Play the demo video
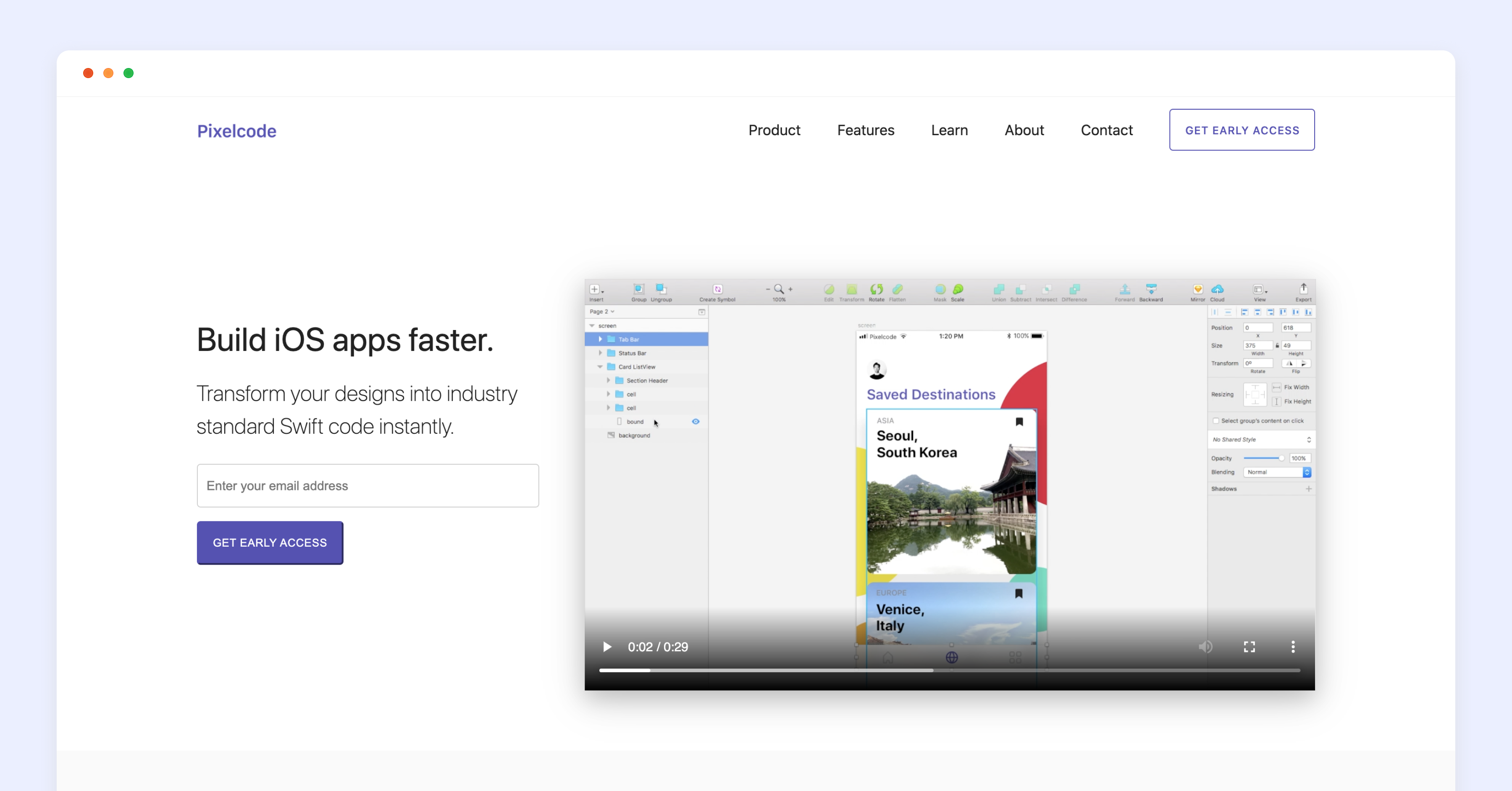The width and height of the screenshot is (1512, 791). click(607, 647)
